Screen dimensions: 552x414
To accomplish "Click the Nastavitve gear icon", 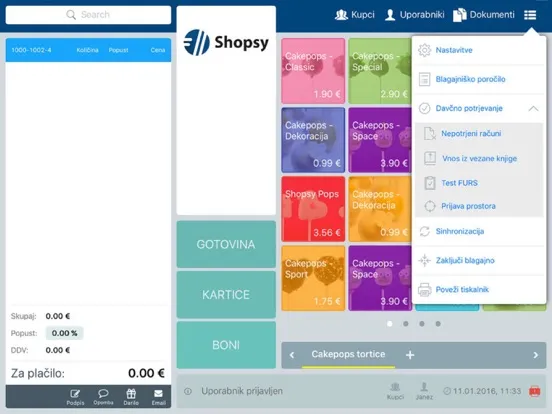I will (424, 50).
